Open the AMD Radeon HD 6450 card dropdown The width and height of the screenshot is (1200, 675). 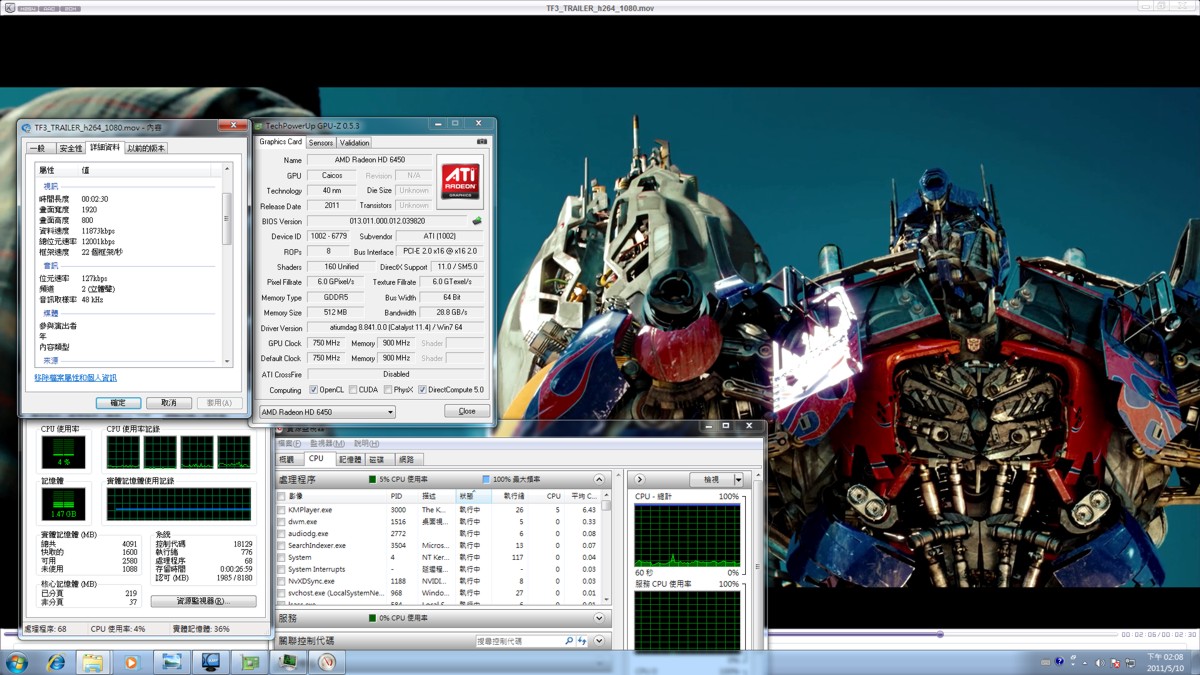(327, 412)
